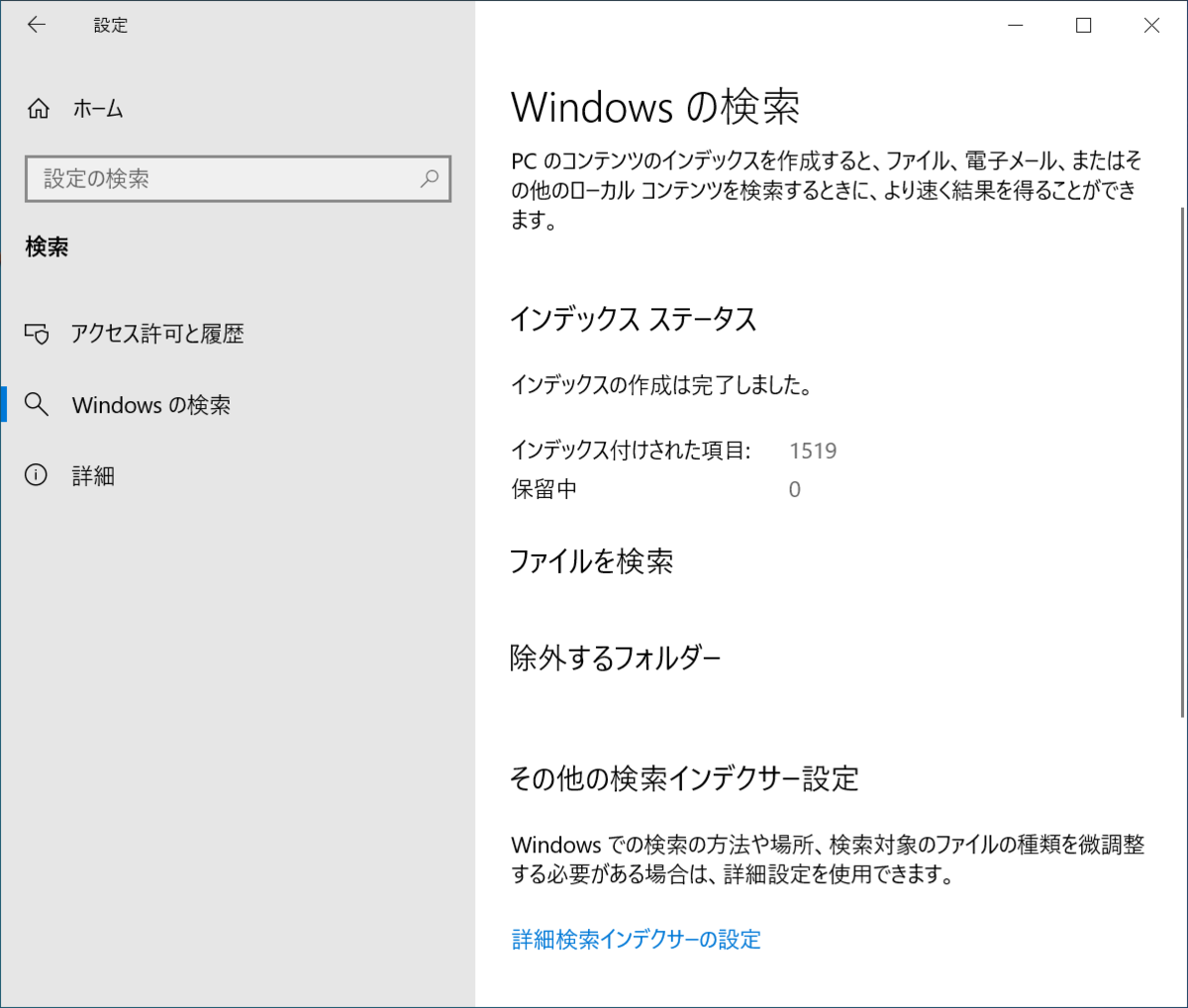This screenshot has height=1008, width=1188.
Task: Click the その他の検索インデクサー設定 heading
Action: click(684, 778)
